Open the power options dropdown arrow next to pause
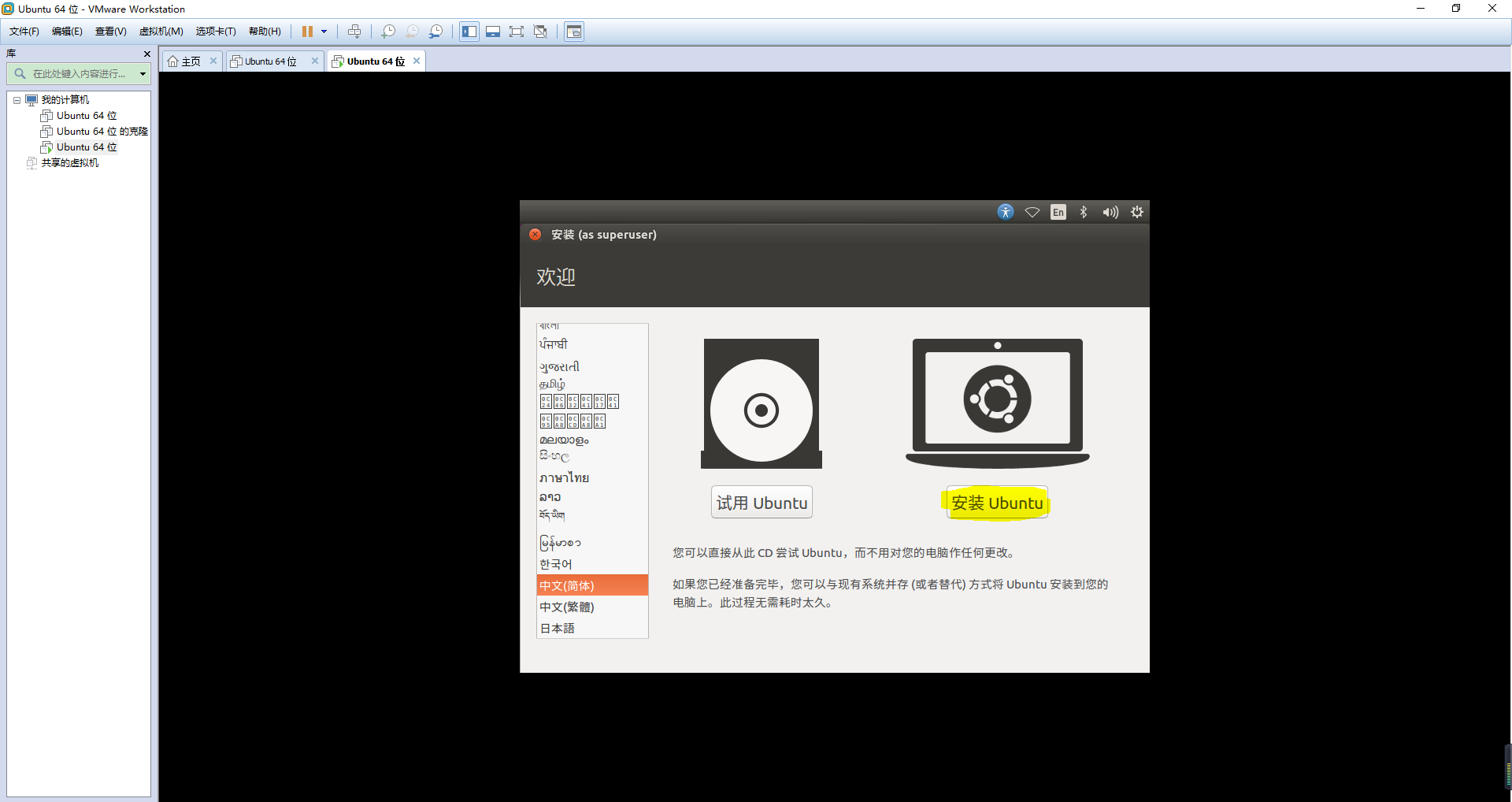This screenshot has height=802, width=1512. 324,32
